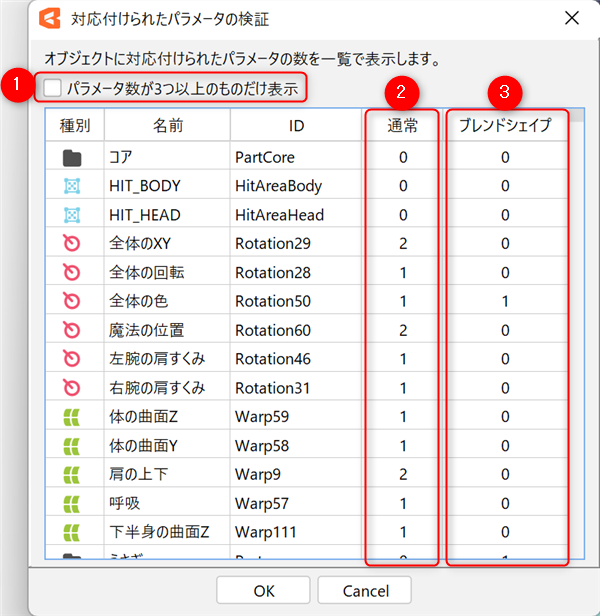Viewport: 600px width, 616px height.
Task: Click the warp deformer icon for 肩の上下
Action: coord(71,474)
